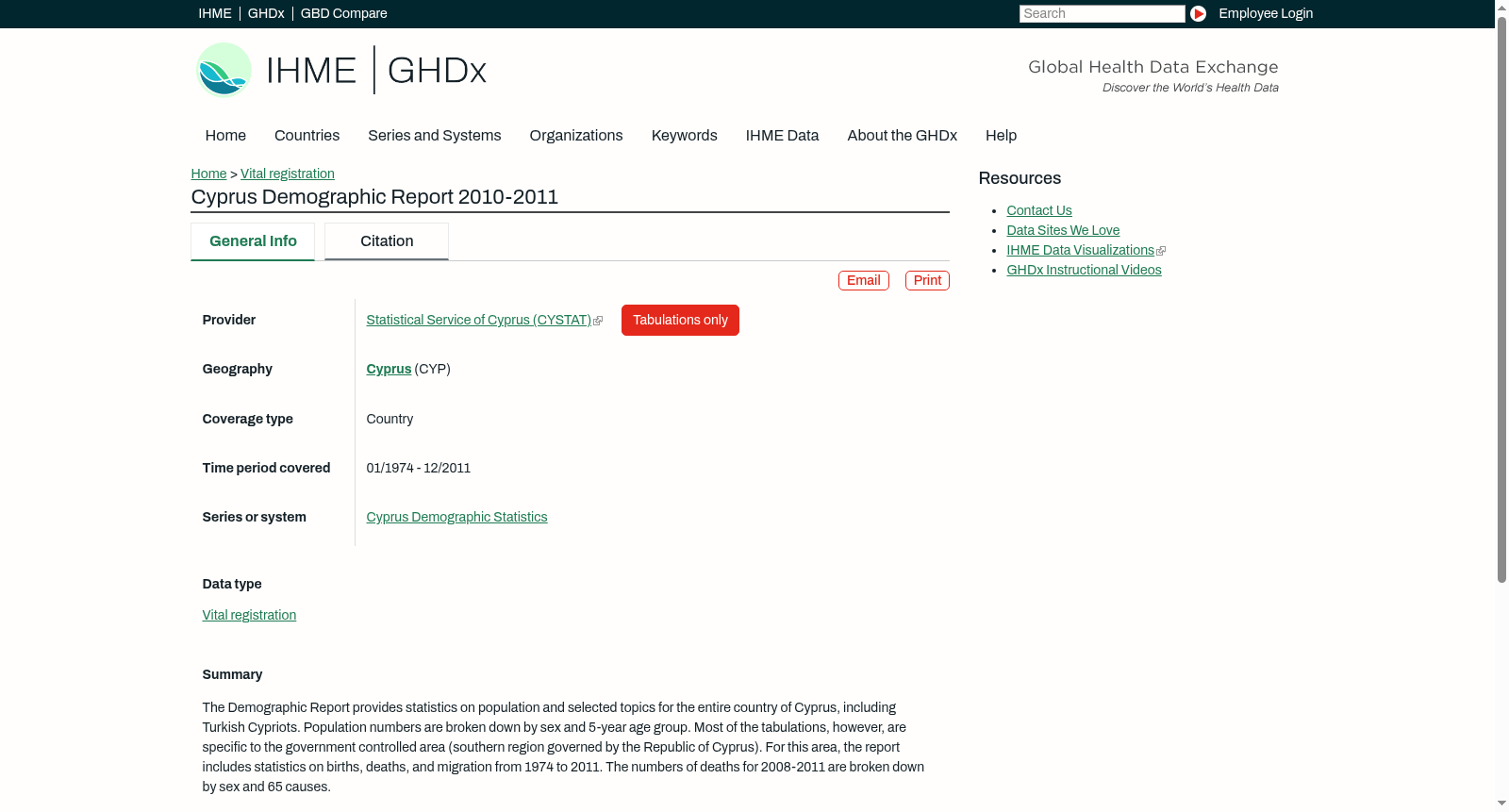Screen dimensions: 1509x812
Task: Click the Provider field label
Action: pos(228,321)
